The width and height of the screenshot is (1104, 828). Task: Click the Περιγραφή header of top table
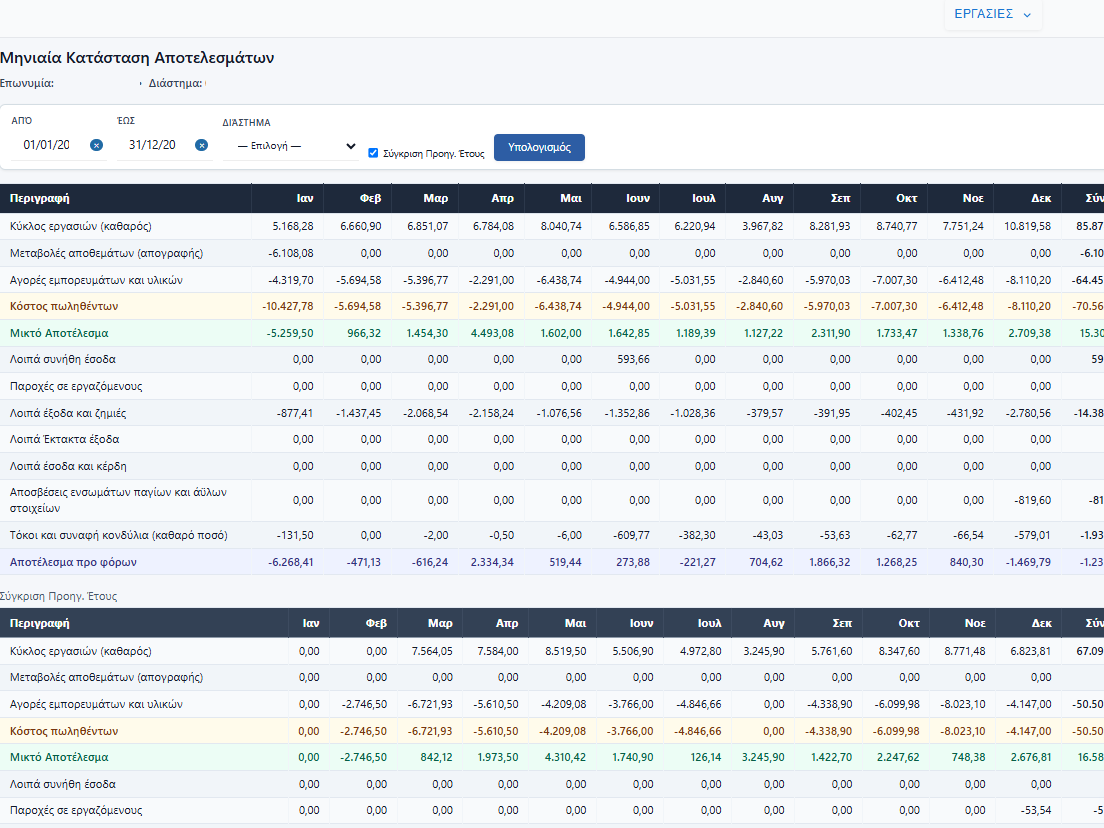(39, 199)
